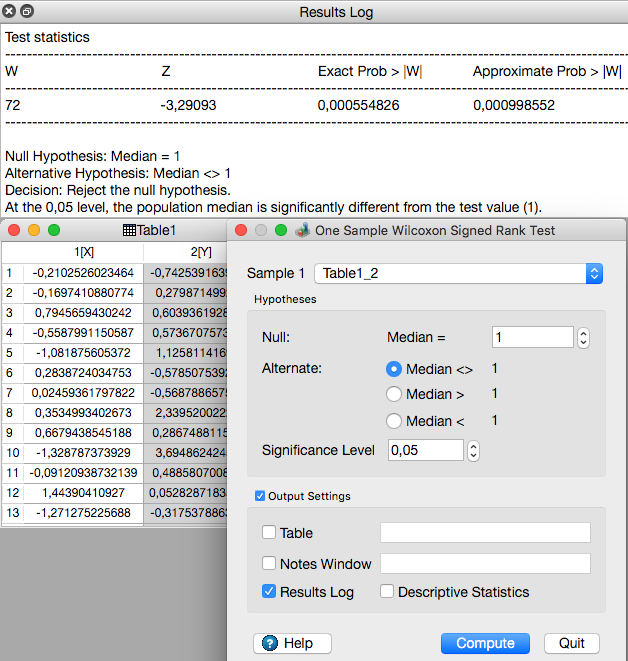The image size is (628, 661).
Task: Click Results Log pin icon
Action: (10, 12)
